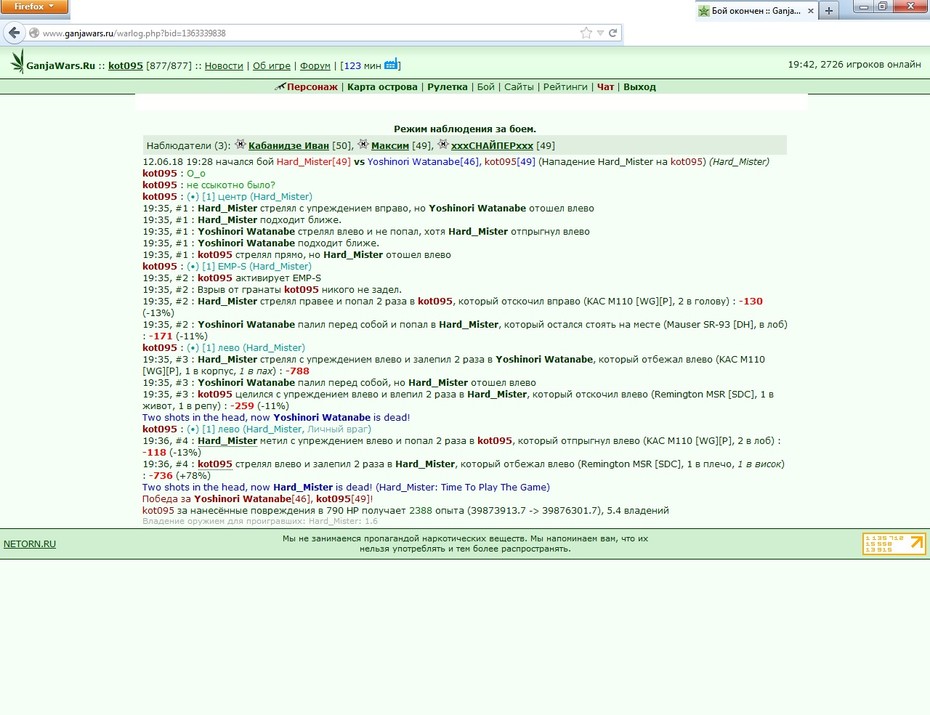Open the Новости link
The width and height of the screenshot is (930, 715).
tap(224, 66)
